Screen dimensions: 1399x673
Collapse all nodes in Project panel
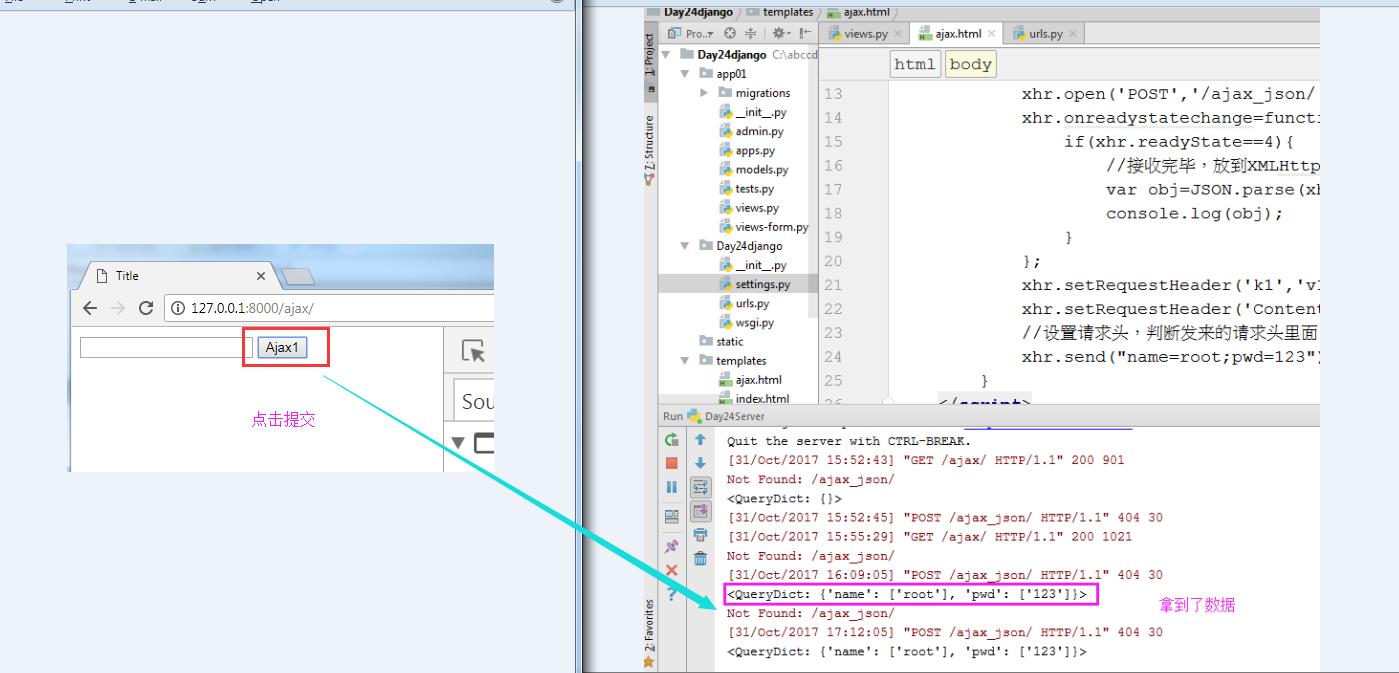749,33
